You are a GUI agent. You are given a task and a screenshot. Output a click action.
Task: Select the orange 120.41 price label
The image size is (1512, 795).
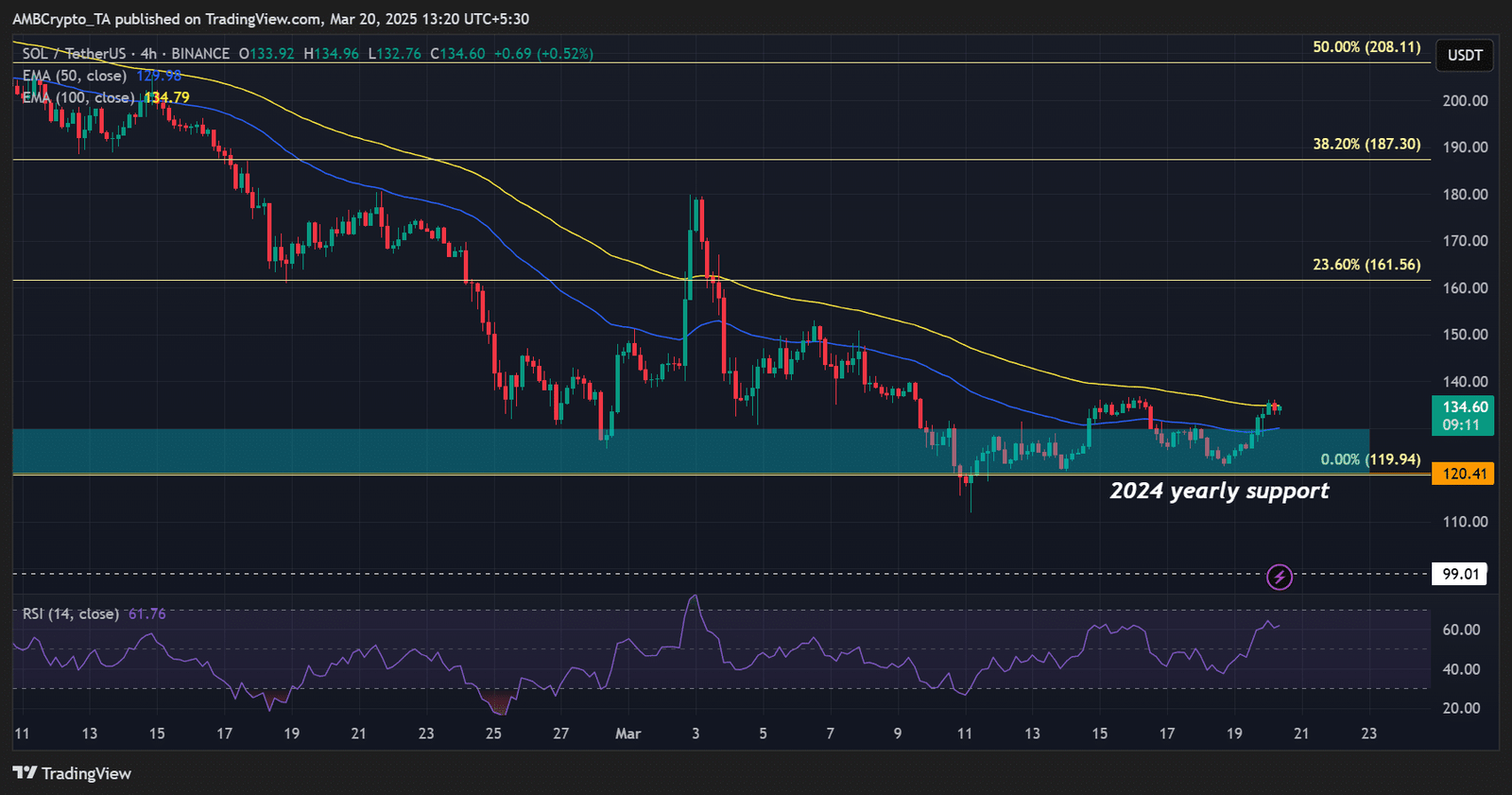[x=1464, y=474]
